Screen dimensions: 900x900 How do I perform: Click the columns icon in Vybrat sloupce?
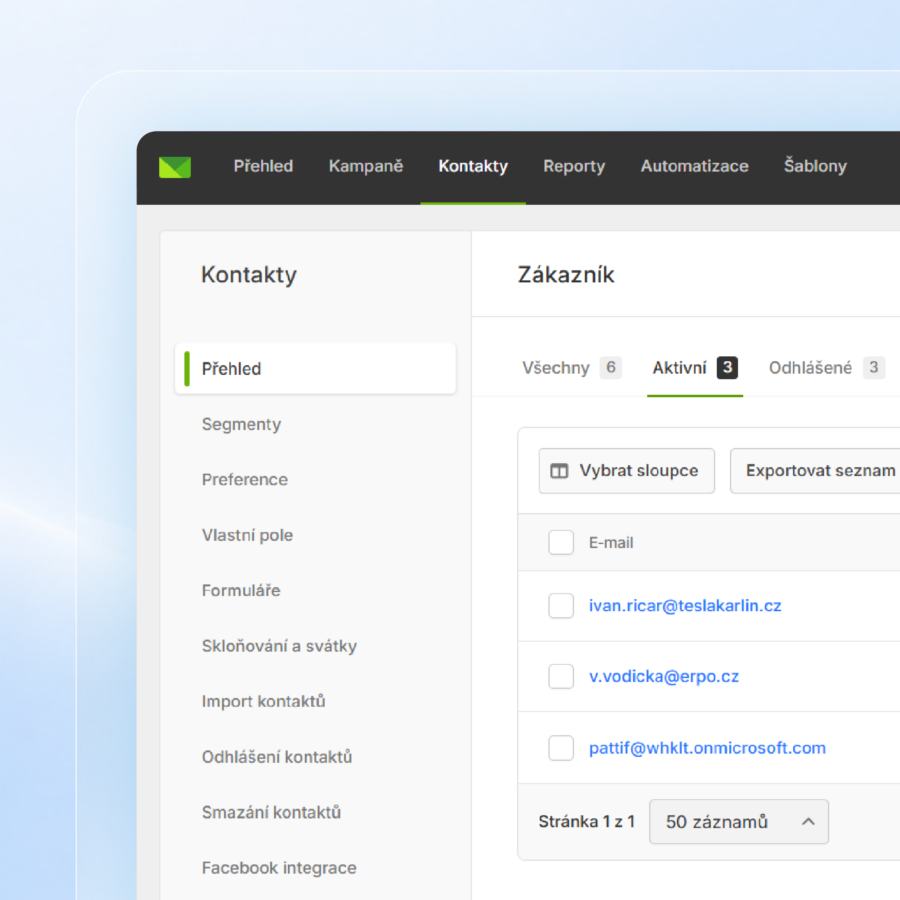(x=559, y=471)
